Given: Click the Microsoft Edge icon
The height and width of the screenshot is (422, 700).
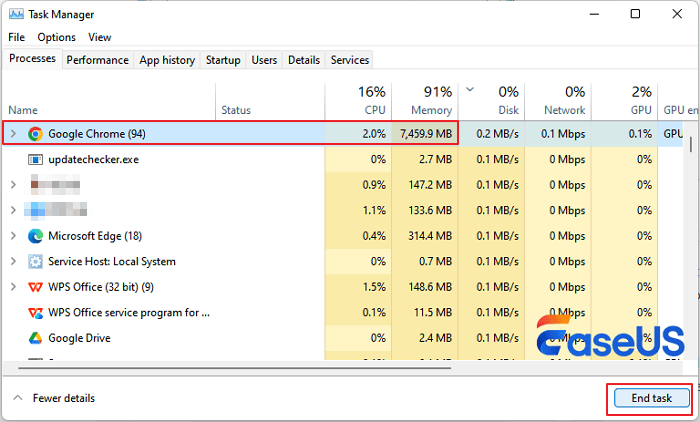Looking at the screenshot, I should [x=35, y=236].
